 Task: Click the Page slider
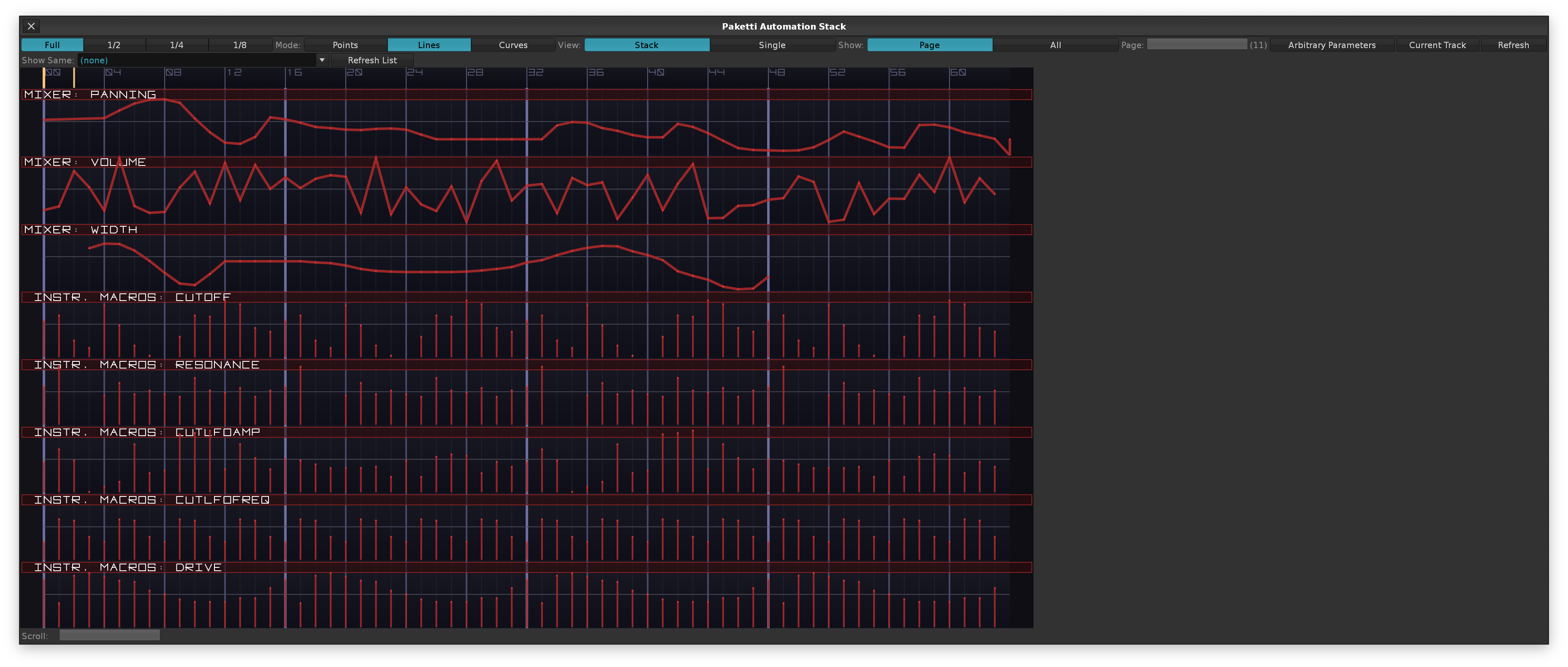pos(1196,44)
